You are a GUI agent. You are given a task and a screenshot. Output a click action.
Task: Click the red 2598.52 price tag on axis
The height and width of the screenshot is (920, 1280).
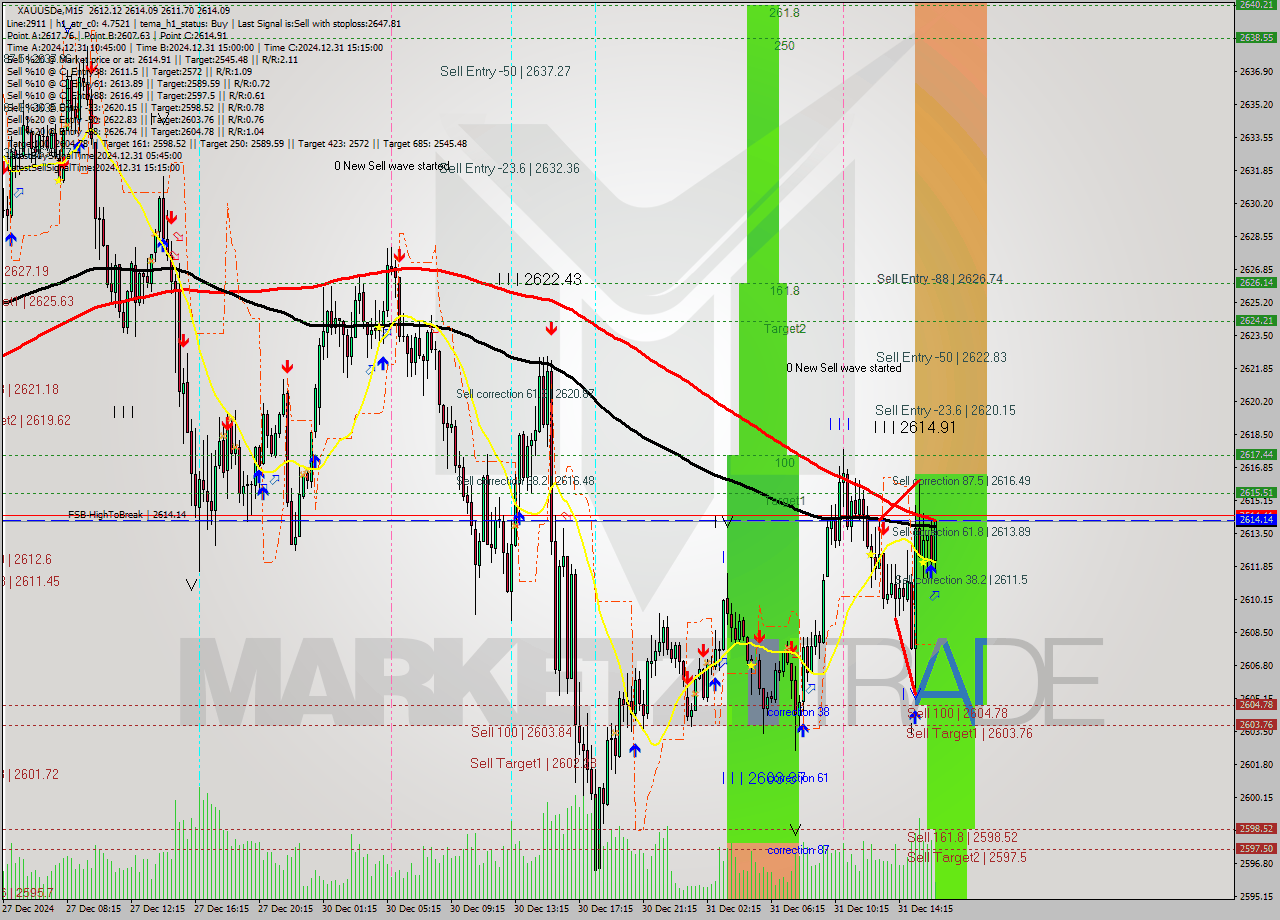1256,828
